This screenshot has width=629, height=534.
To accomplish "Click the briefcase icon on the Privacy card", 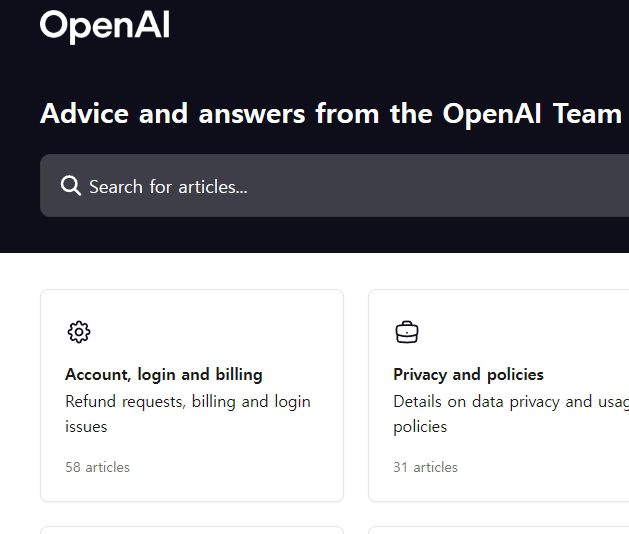I will point(407,332).
